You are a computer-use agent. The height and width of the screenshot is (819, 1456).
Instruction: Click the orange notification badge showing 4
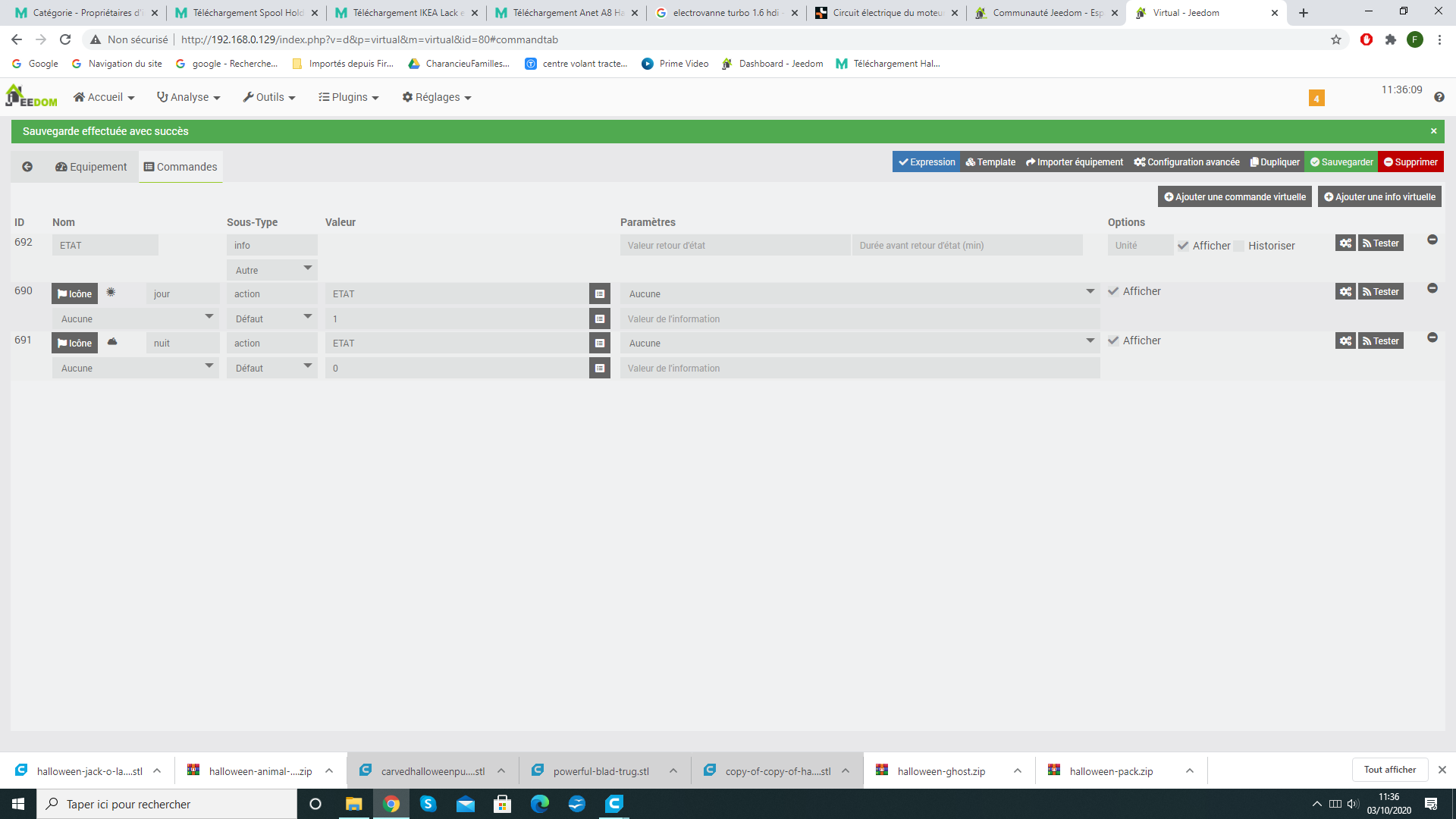(x=1316, y=98)
